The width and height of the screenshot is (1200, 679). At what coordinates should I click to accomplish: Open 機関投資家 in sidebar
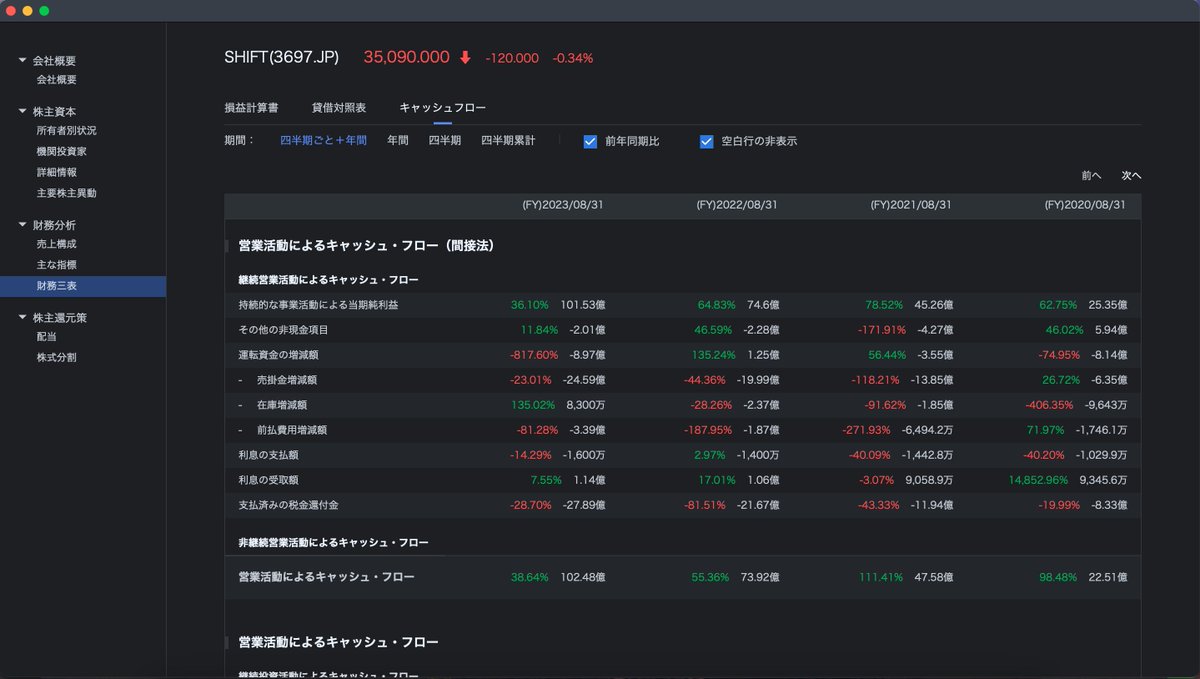point(61,152)
